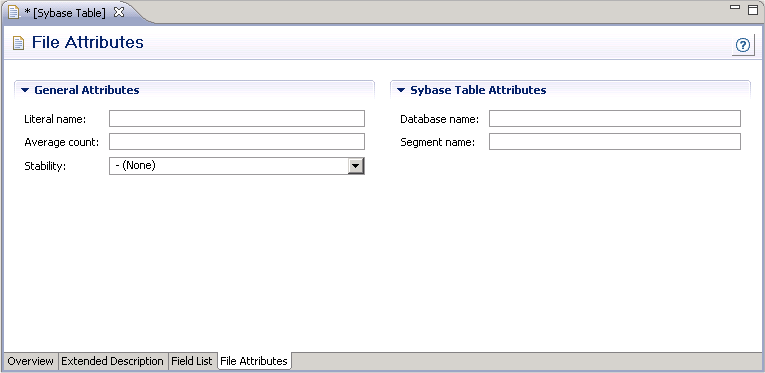Viewport: 765px width, 373px height.
Task: Select the File Attributes bottom tab
Action: tap(254, 361)
